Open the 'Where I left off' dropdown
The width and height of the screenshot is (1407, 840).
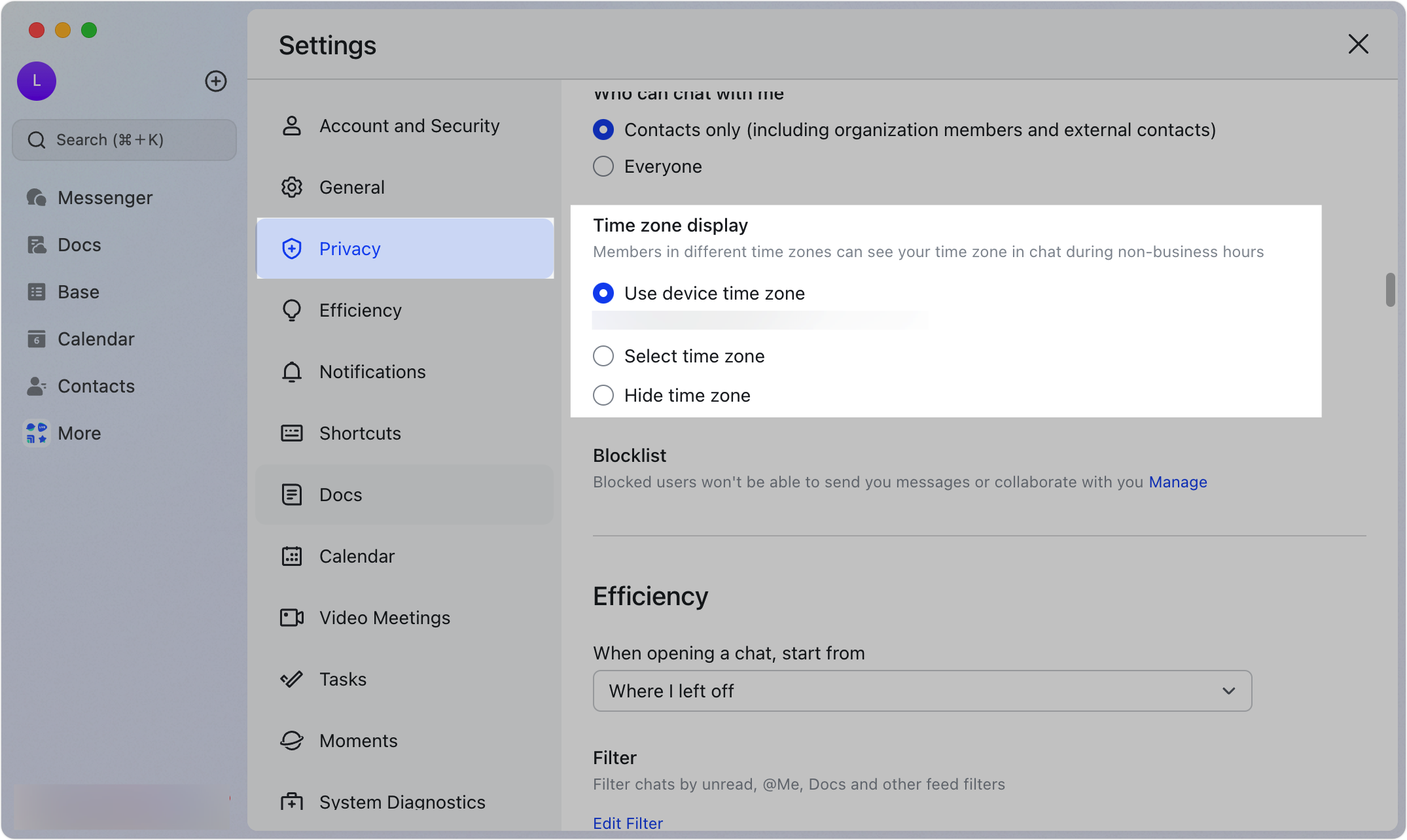[921, 691]
